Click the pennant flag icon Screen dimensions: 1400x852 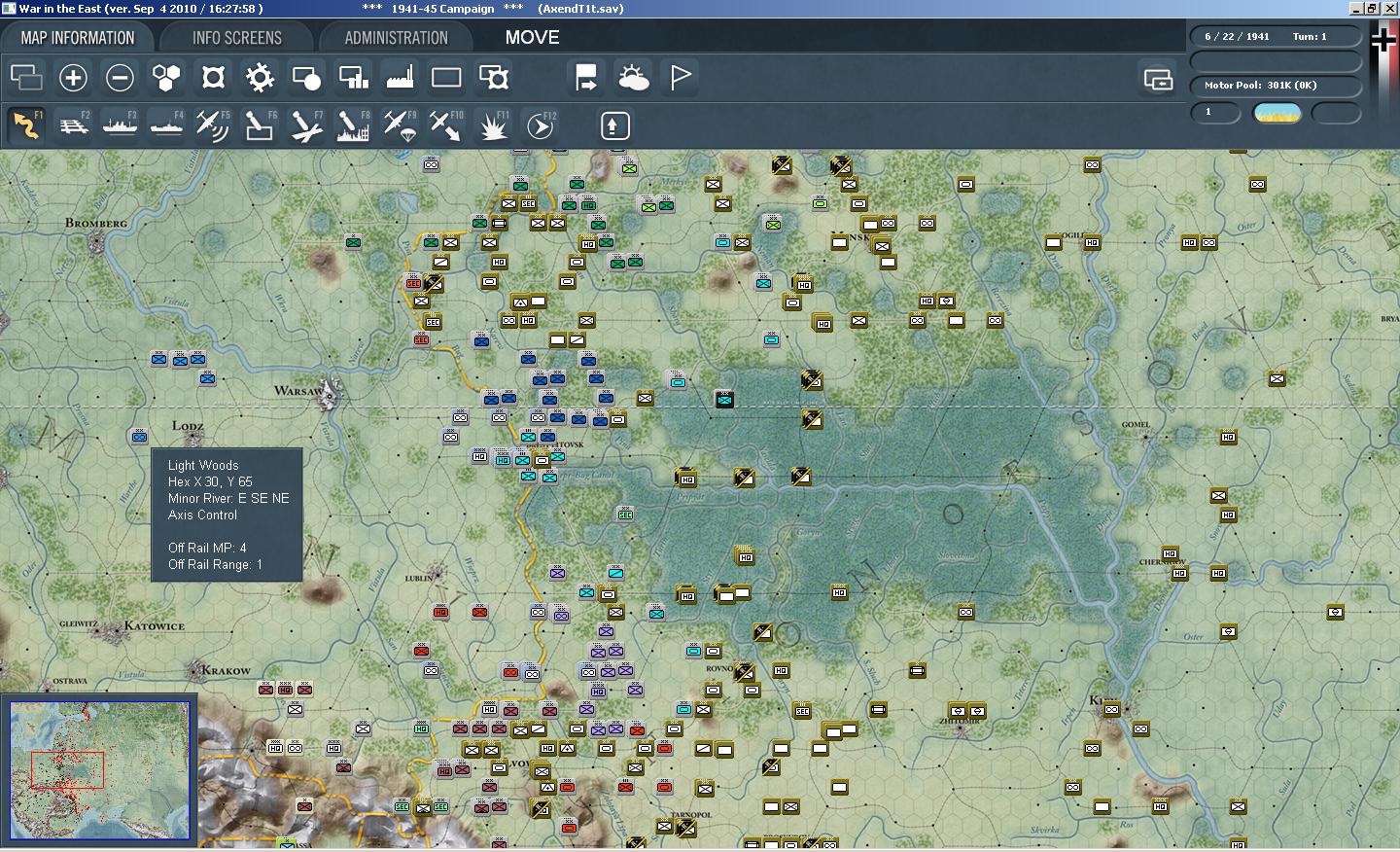pyautogui.click(x=680, y=77)
